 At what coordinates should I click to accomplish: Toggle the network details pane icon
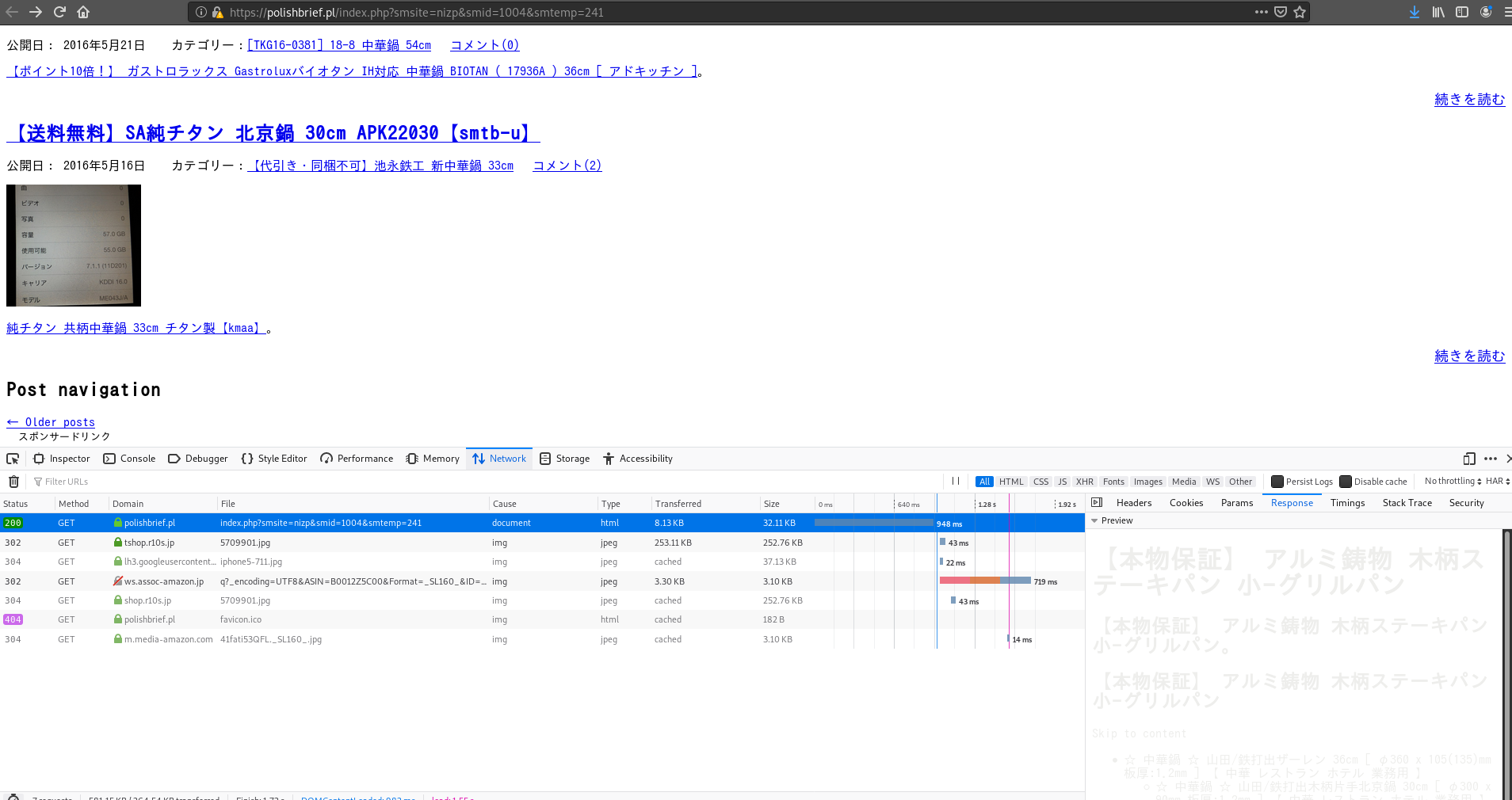[x=1097, y=503]
